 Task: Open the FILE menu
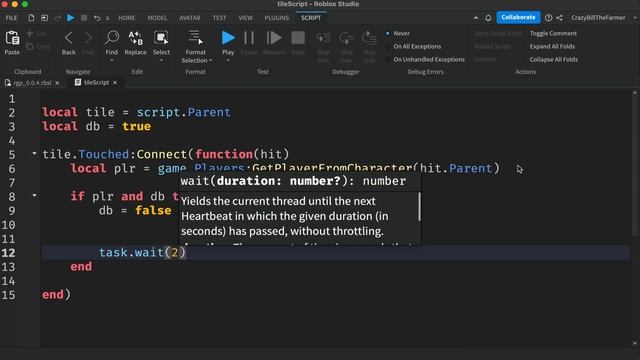coord(11,18)
